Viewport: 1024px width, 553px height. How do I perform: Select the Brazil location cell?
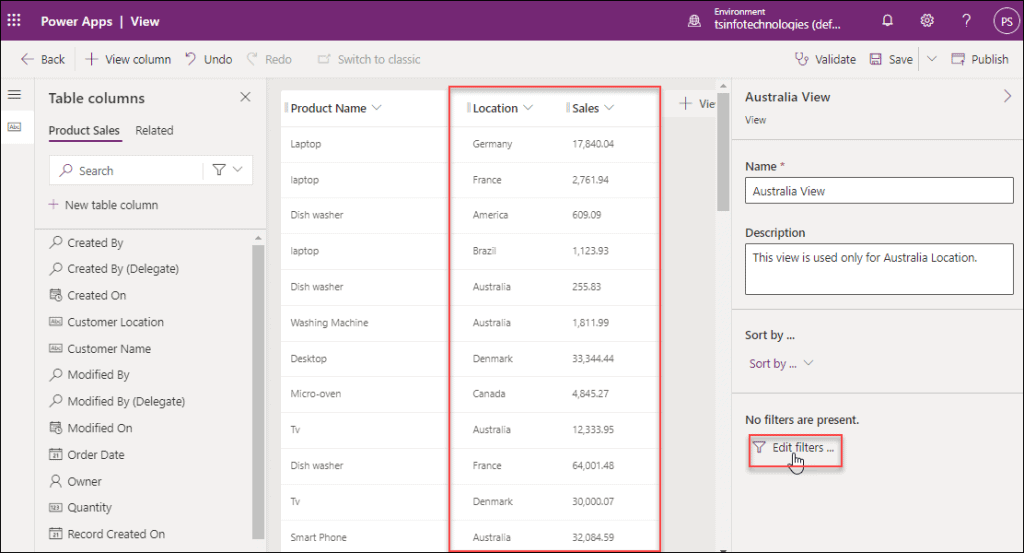pos(484,251)
